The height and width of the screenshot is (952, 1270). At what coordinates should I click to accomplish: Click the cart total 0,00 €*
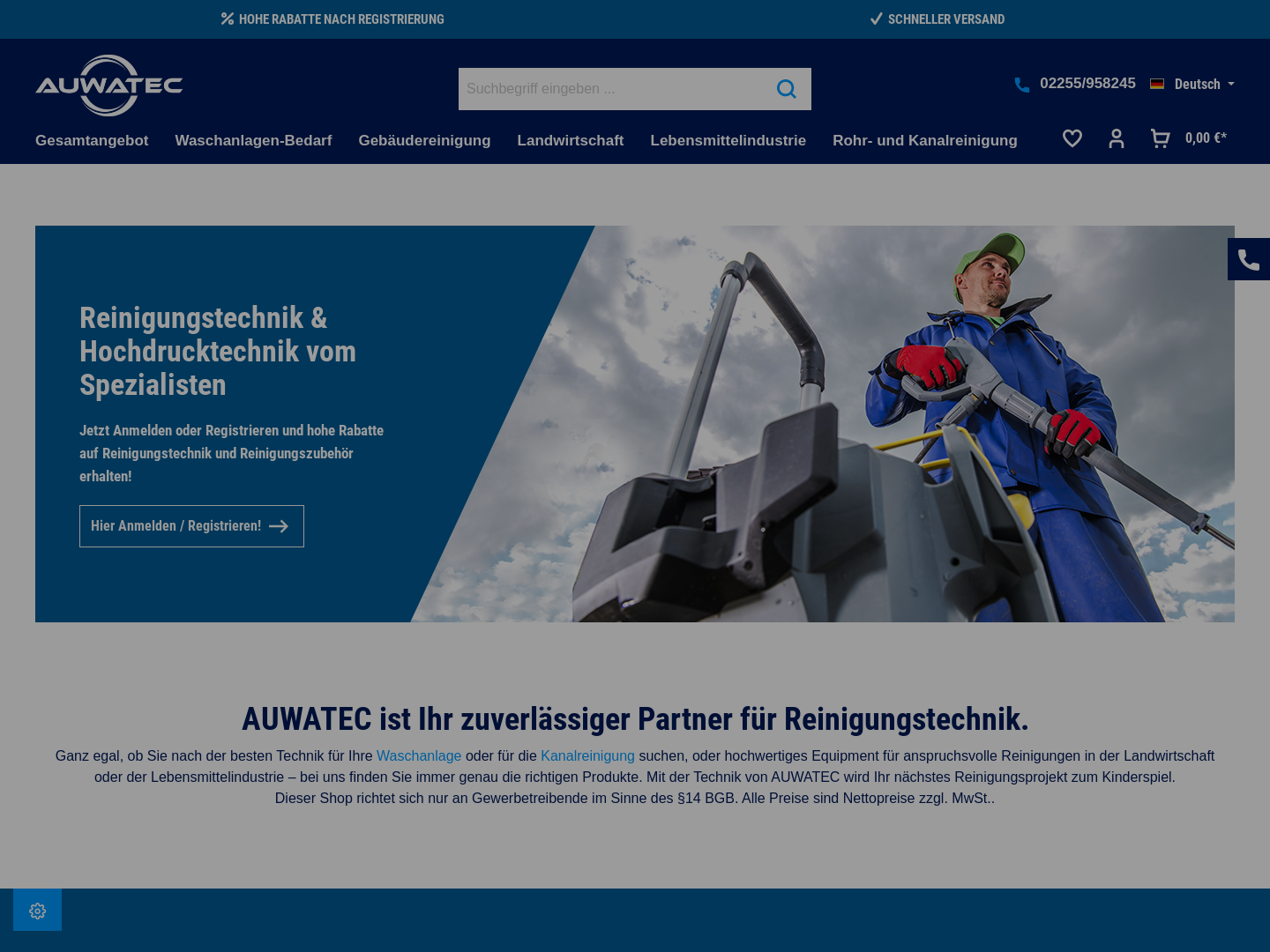click(x=1206, y=138)
